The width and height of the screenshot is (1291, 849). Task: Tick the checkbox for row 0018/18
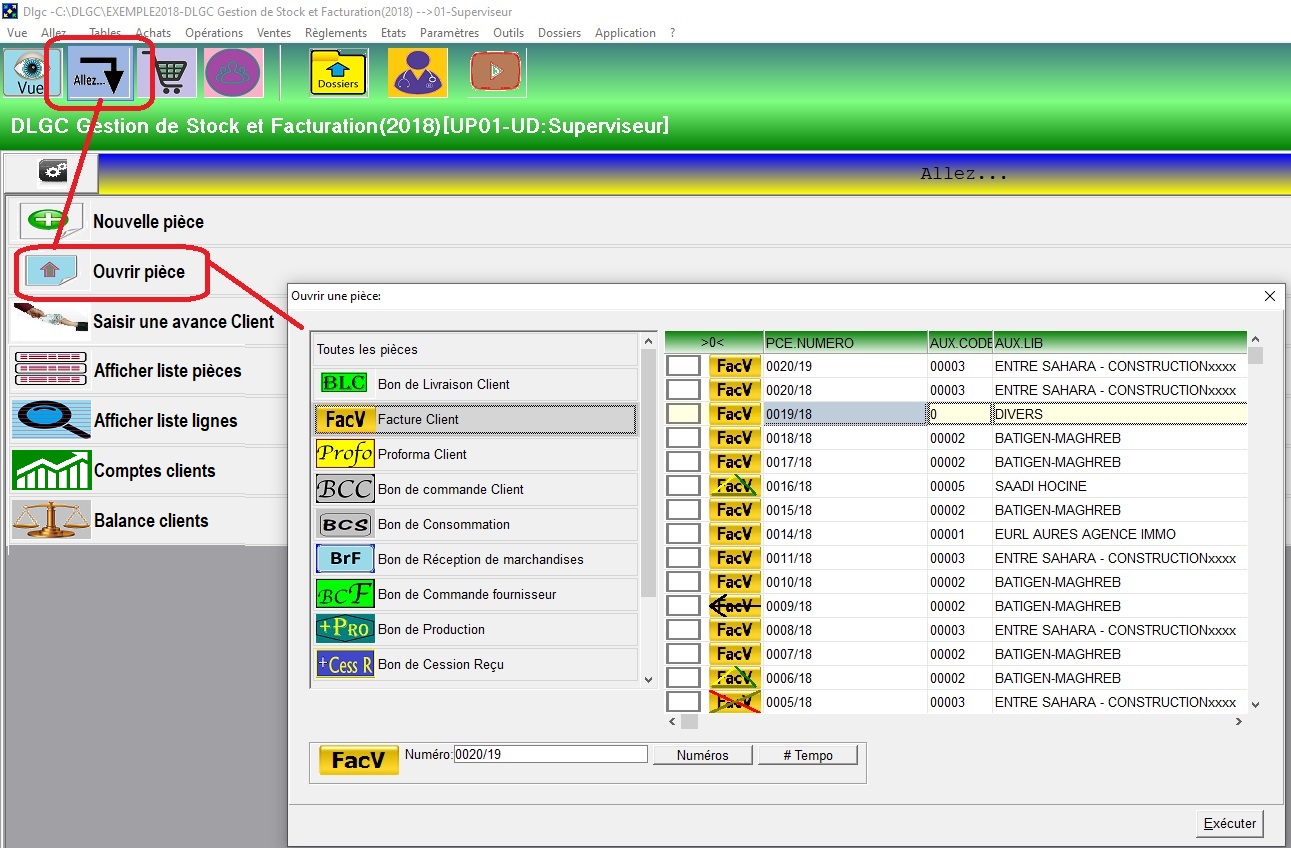(x=684, y=438)
